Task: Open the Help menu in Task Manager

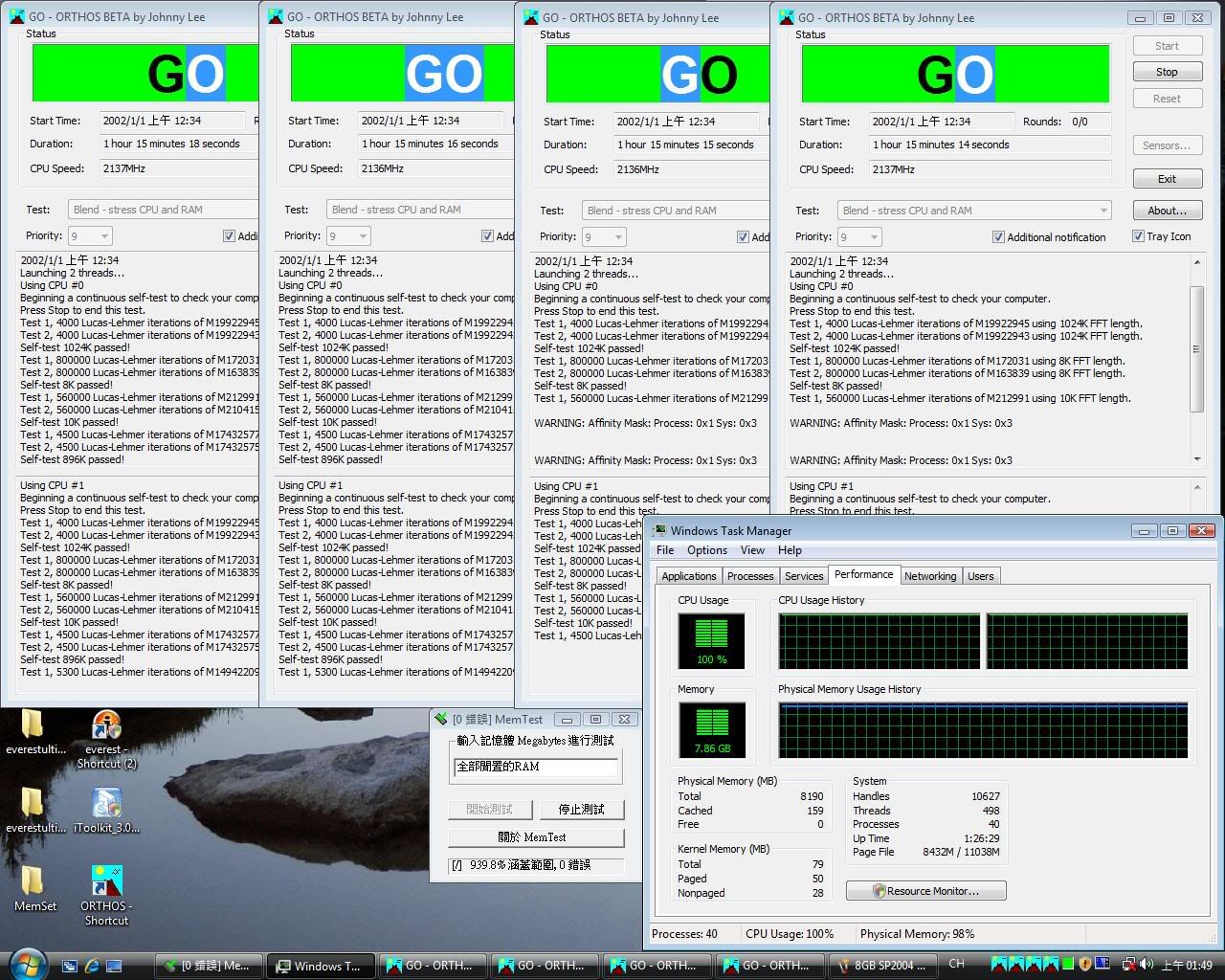Action: [x=790, y=550]
